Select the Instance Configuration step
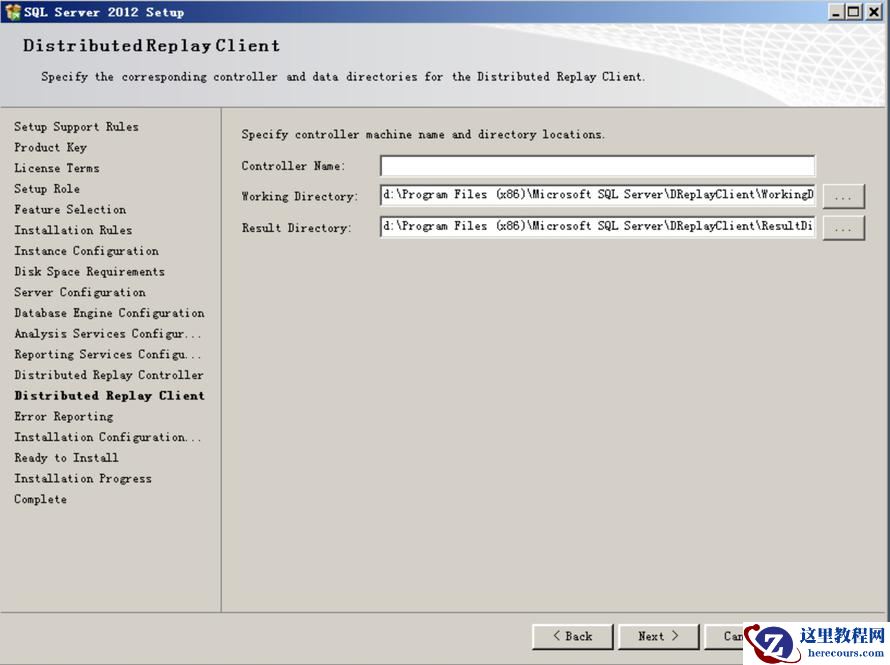890x665 pixels. click(x=86, y=251)
